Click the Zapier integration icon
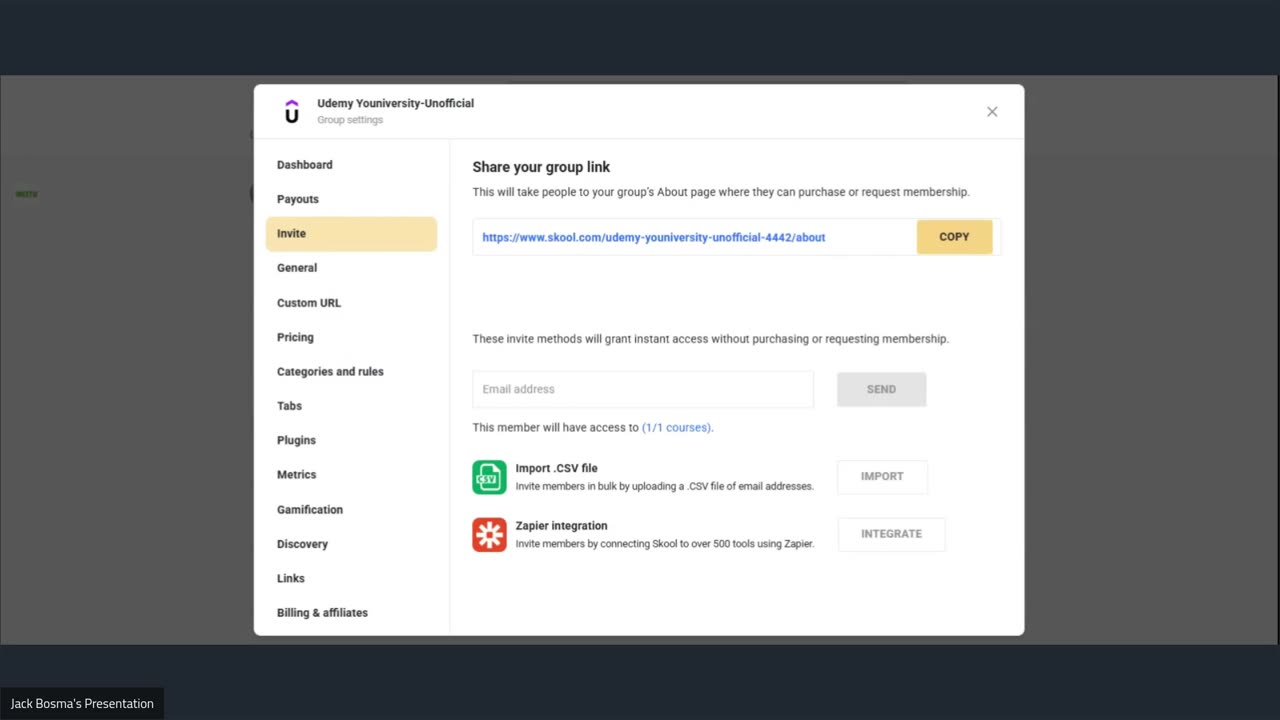1280x720 pixels. pyautogui.click(x=490, y=535)
